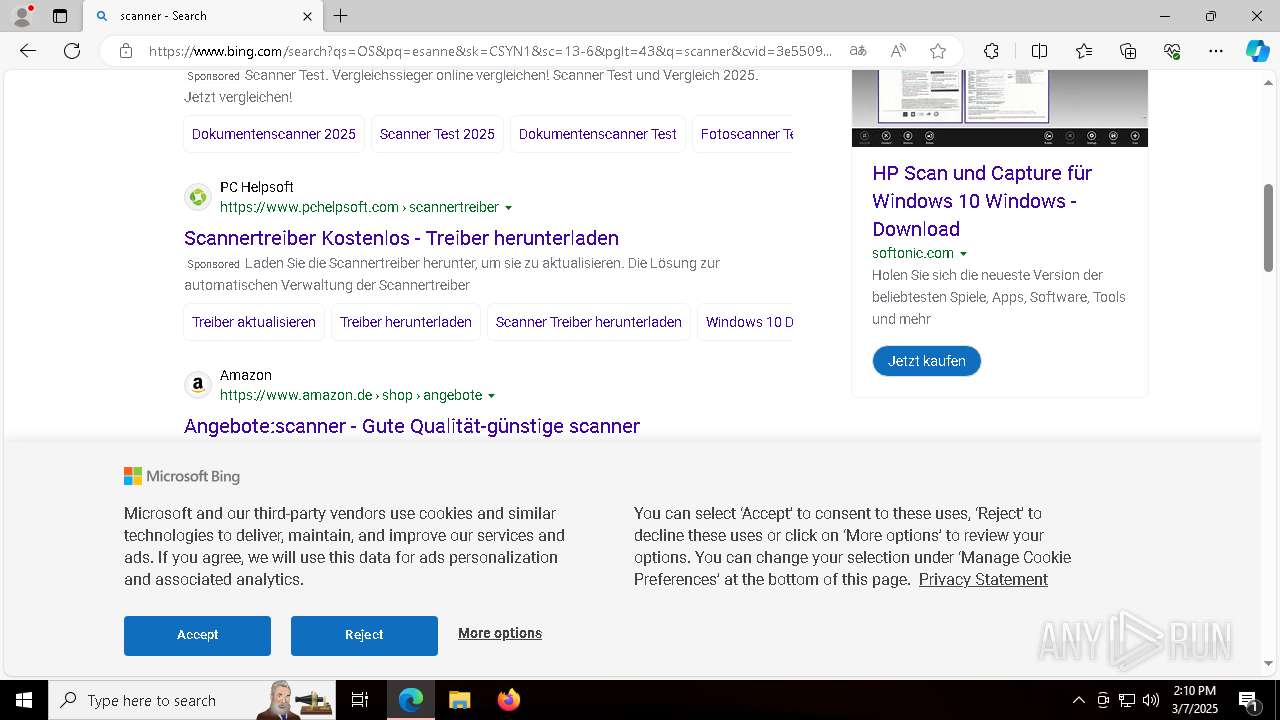Click the PC Helpsoft site favicon

[198, 197]
